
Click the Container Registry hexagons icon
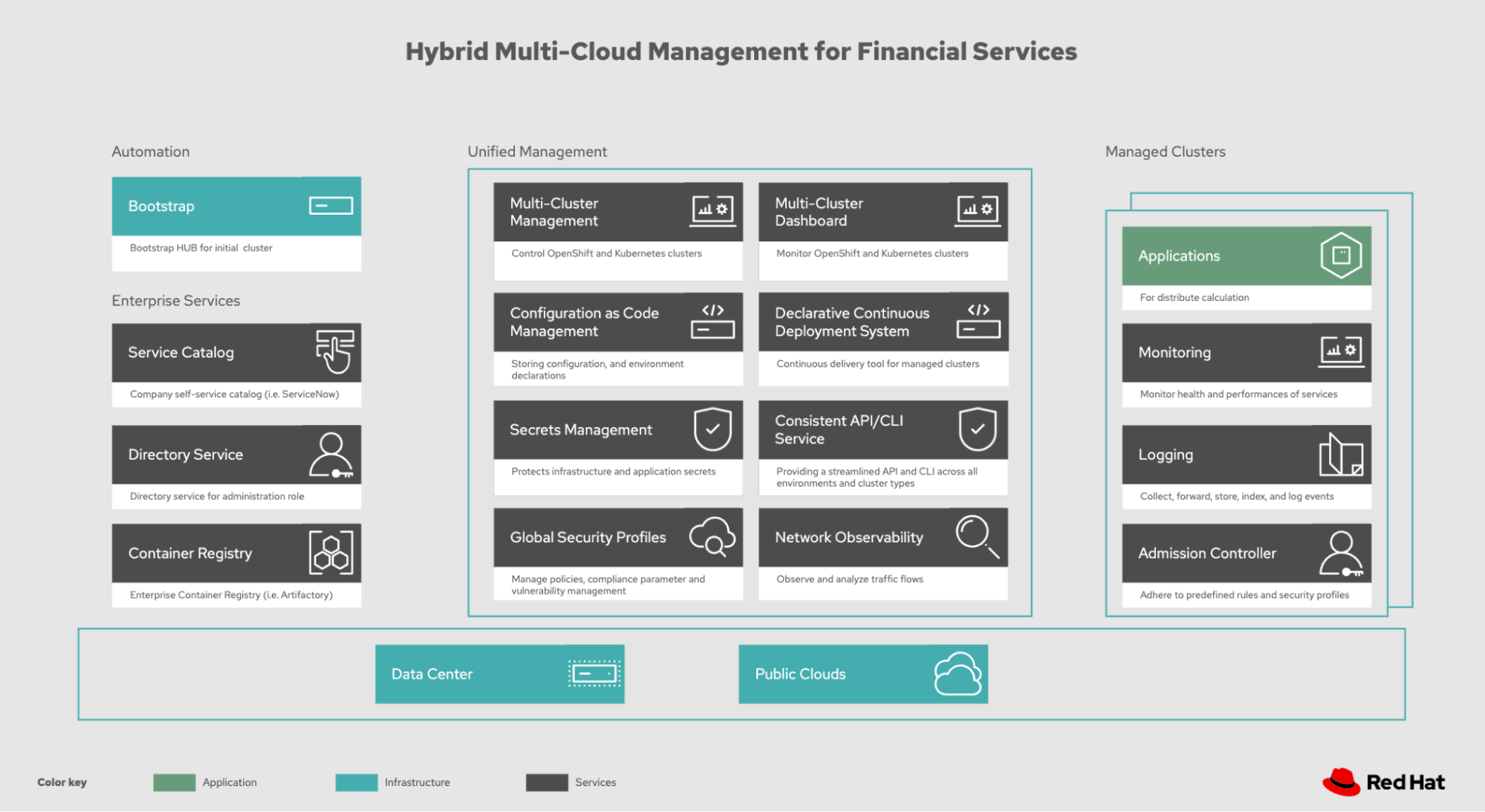[331, 553]
